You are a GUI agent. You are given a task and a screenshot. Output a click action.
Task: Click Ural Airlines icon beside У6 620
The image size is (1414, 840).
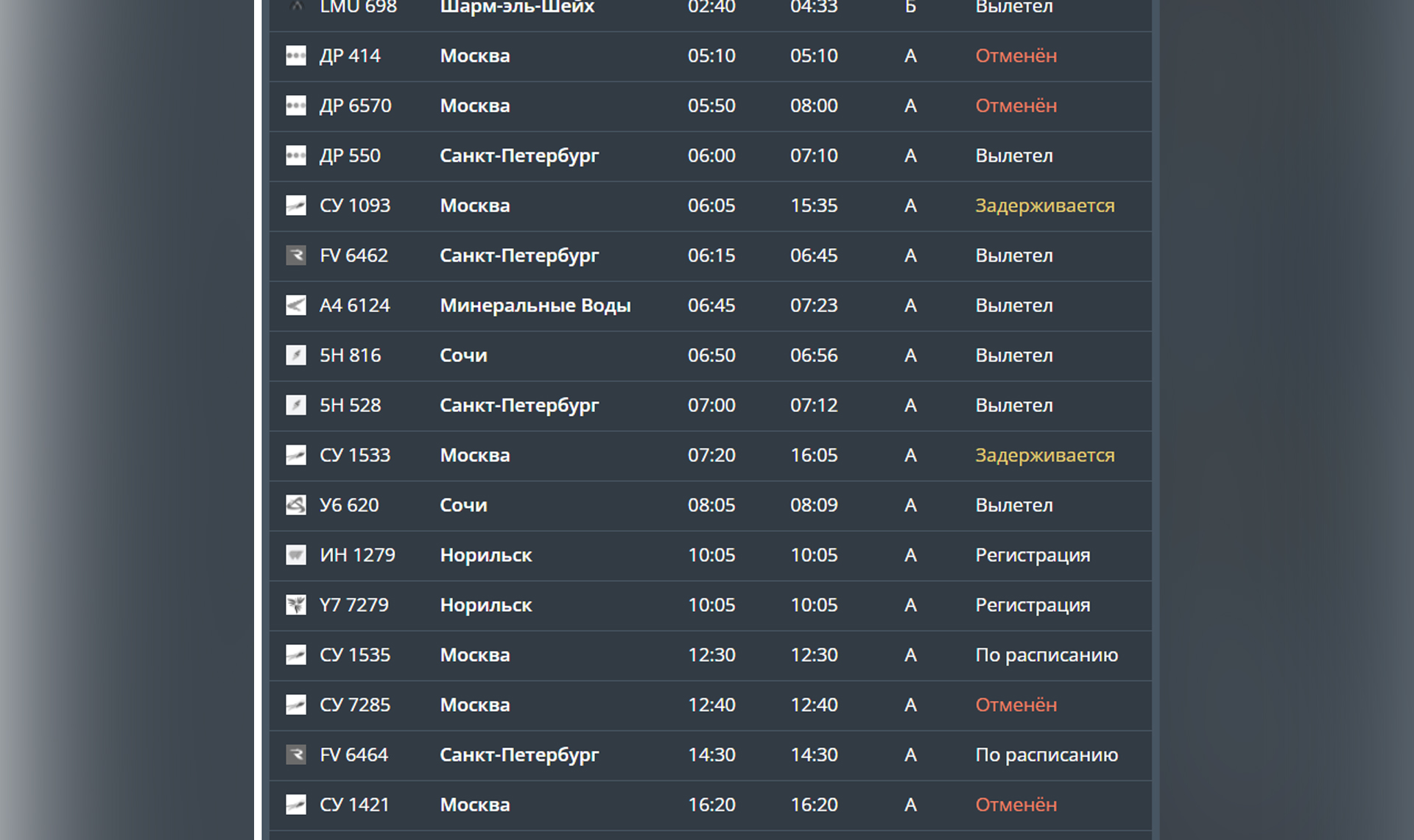pyautogui.click(x=295, y=505)
